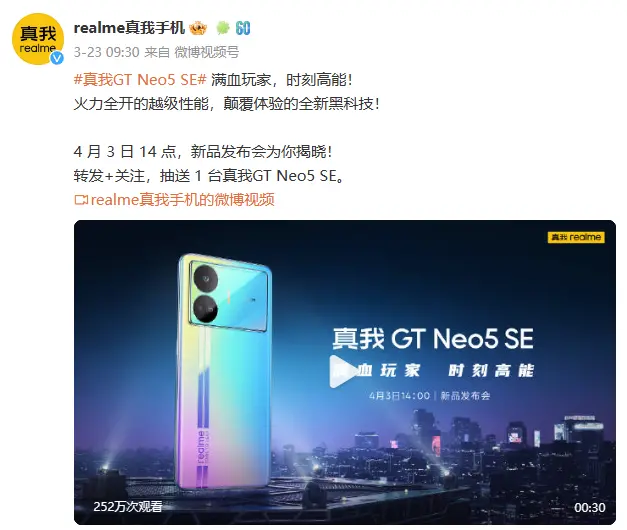Click the 微博视频号 source link
Image resolution: width=627 pixels, height=530 pixels.
tap(207, 52)
